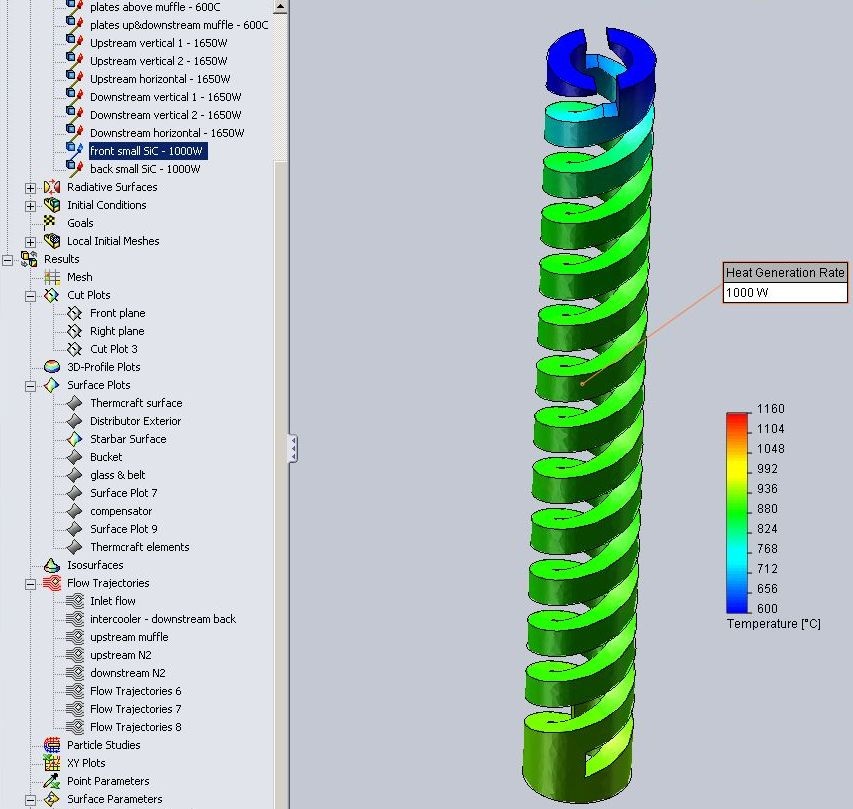The height and width of the screenshot is (809, 853).
Task: Expand the Radiative Surfaces node
Action: coord(30,188)
